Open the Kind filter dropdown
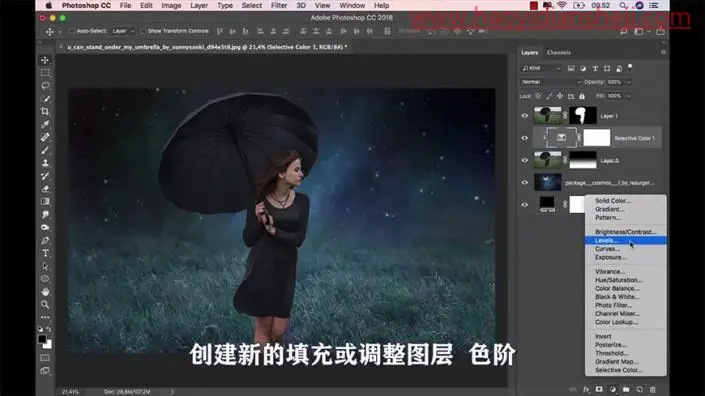The width and height of the screenshot is (705, 396). point(541,68)
